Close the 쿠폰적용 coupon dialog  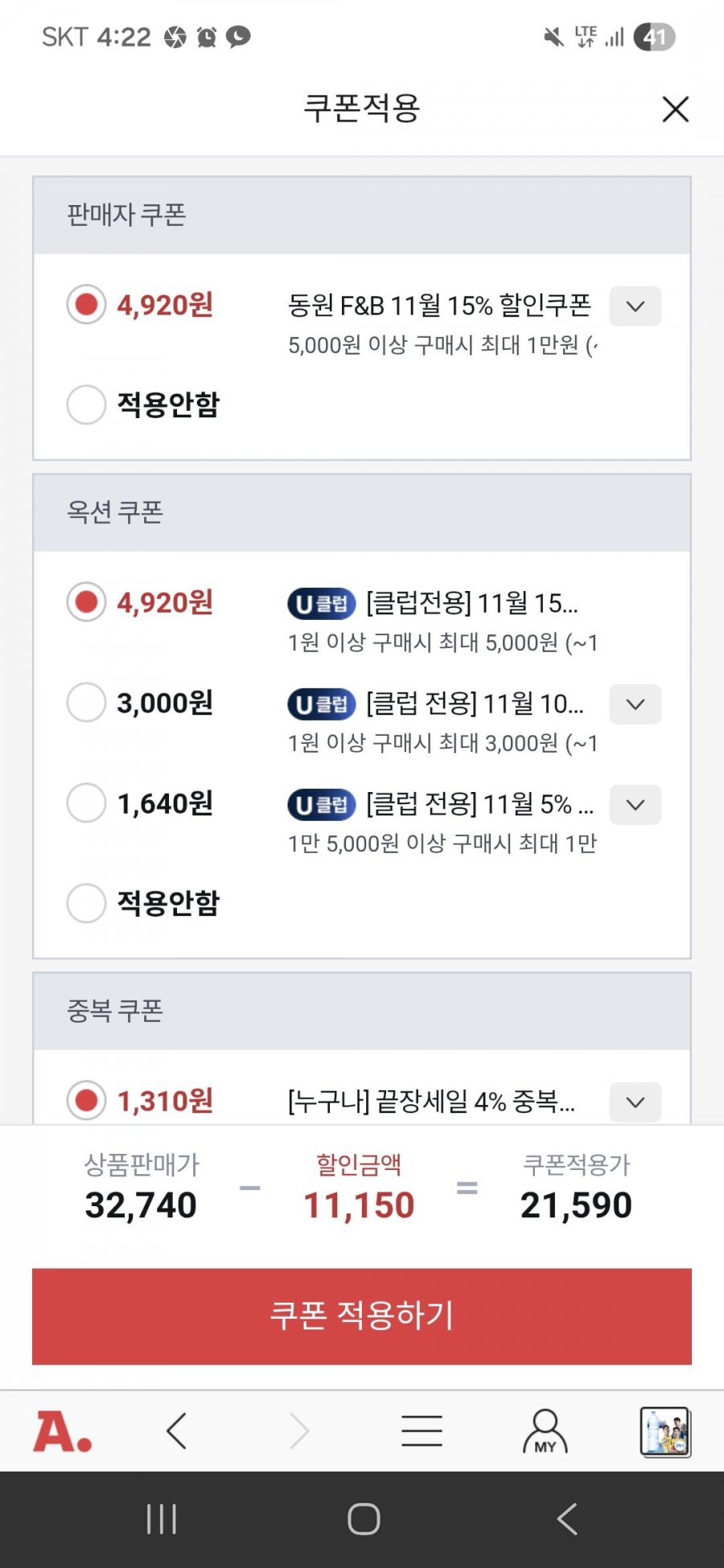click(x=675, y=109)
